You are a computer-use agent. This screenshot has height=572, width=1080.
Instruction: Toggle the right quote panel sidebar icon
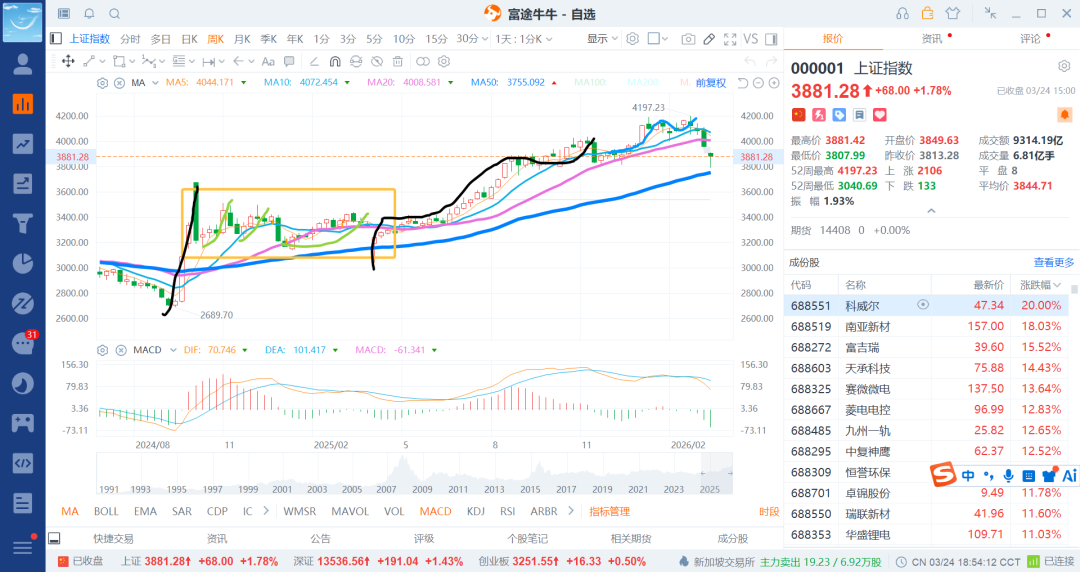[771, 39]
